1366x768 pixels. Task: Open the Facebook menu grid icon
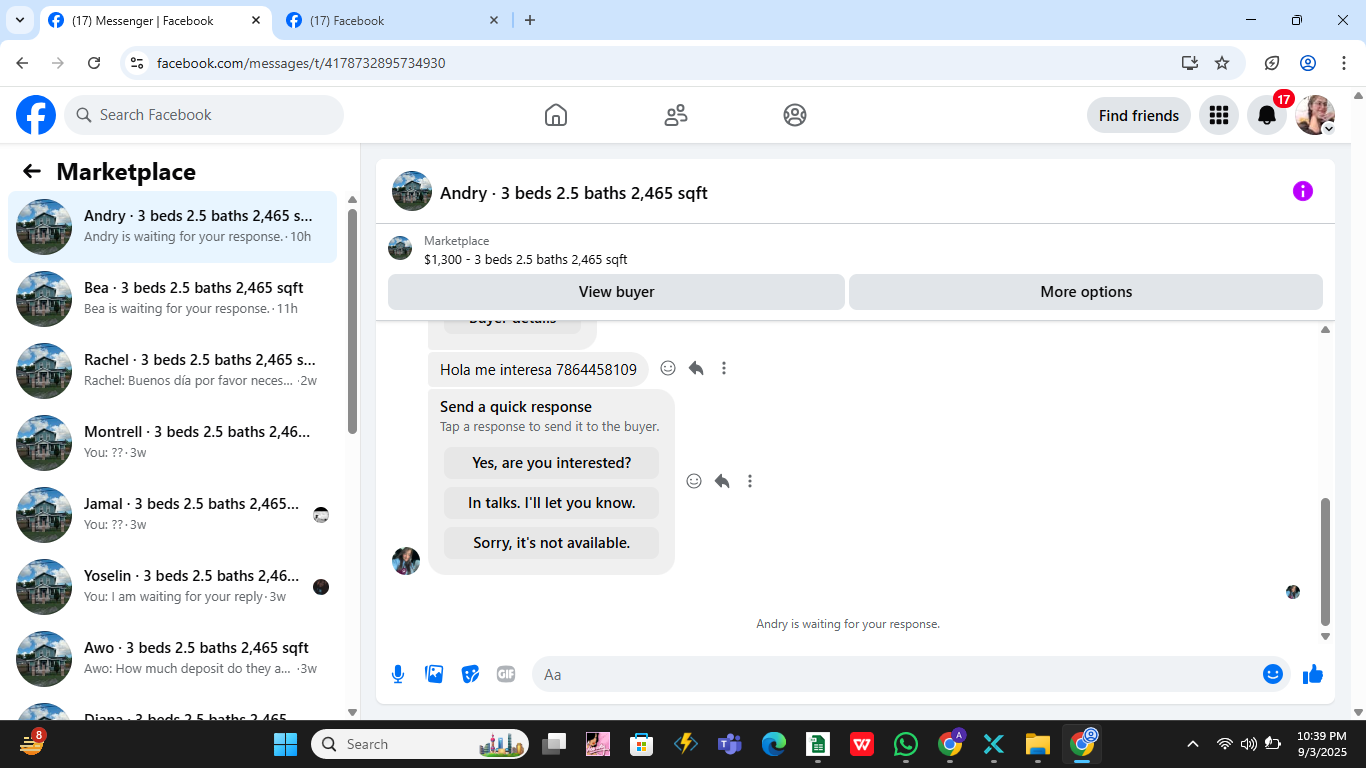tap(1218, 115)
